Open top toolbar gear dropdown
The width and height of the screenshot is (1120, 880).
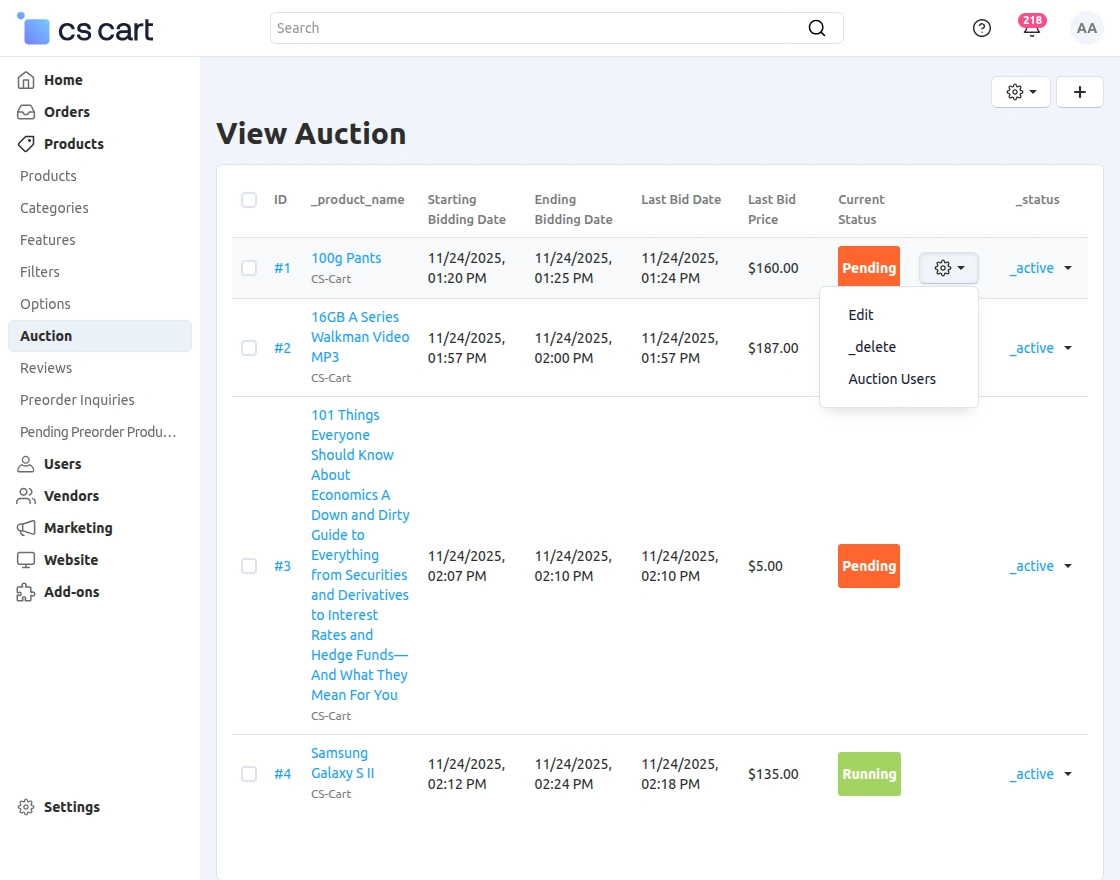(1020, 92)
